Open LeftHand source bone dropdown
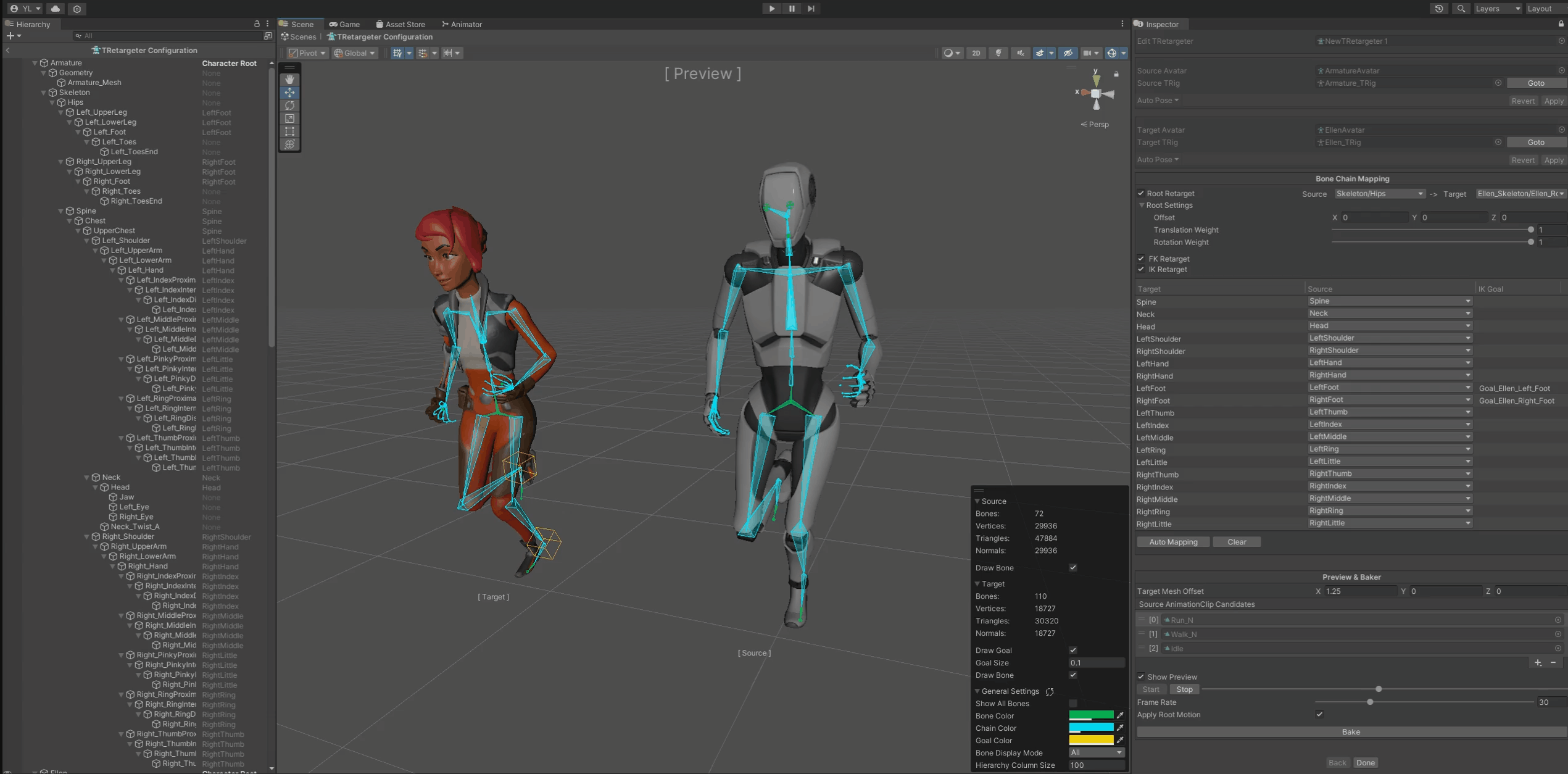Viewport: 1568px width, 774px height. point(1389,363)
